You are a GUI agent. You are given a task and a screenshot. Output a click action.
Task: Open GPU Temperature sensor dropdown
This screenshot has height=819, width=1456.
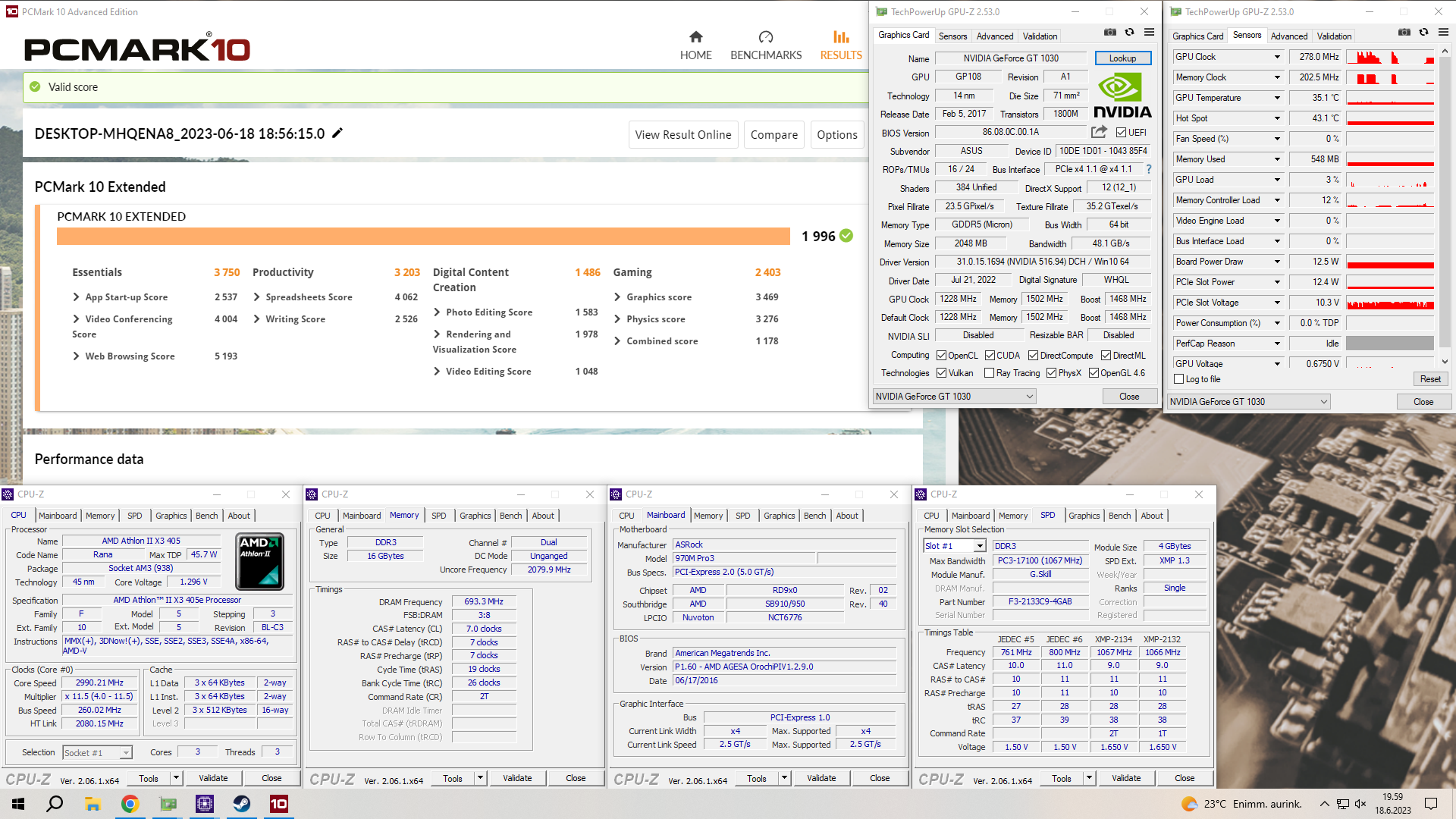click(x=1277, y=98)
